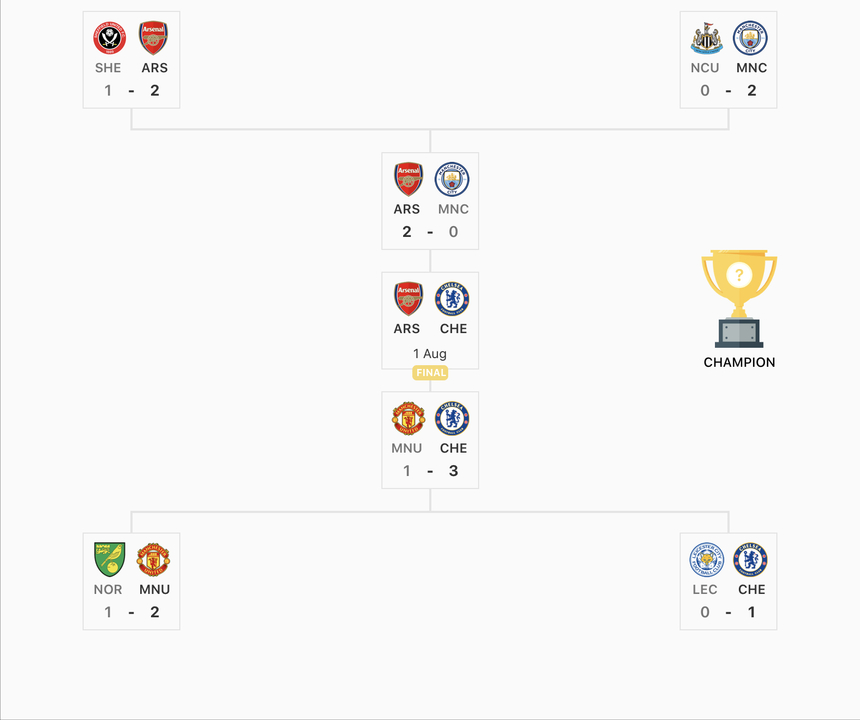Viewport: 860px width, 720px height.
Task: Click the Arsenal crest in the SHE–ARS match
Action: 153,38
